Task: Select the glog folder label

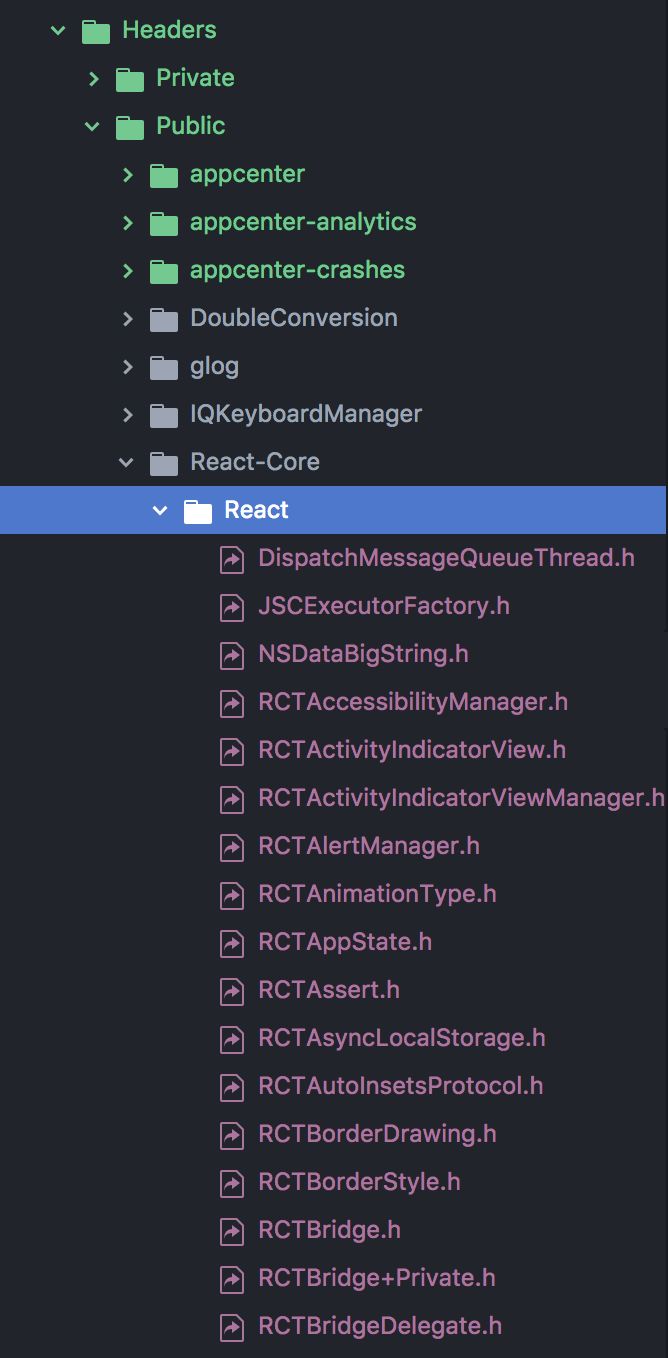Action: point(214,367)
